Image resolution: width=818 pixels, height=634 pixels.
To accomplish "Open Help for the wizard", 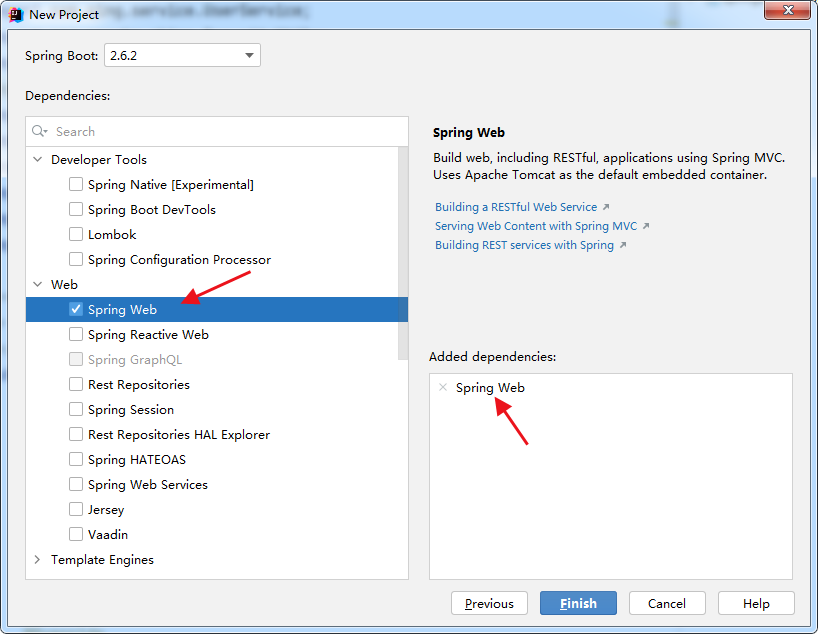I will tap(756, 603).
